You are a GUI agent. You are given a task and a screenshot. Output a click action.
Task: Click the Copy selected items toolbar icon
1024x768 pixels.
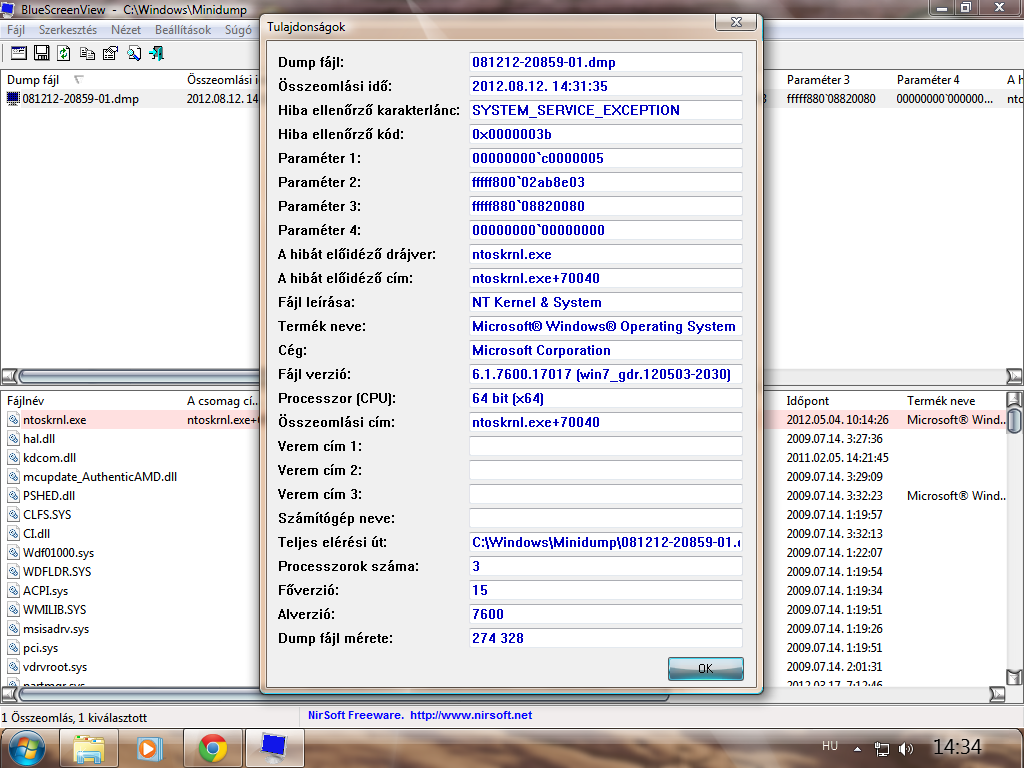[x=87, y=54]
